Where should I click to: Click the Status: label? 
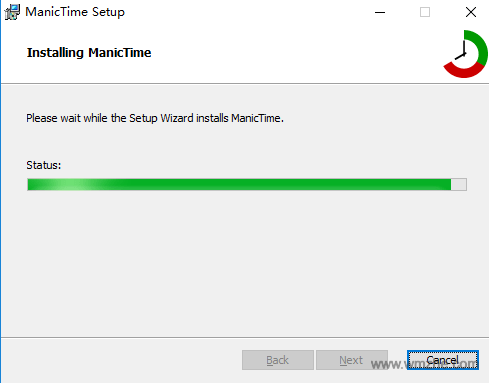coord(44,165)
